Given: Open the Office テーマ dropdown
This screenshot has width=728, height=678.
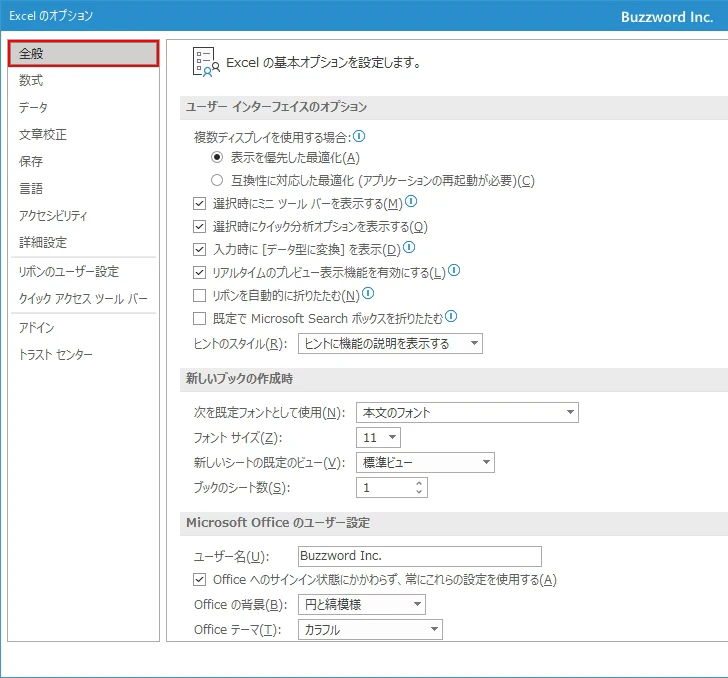Looking at the screenshot, I should (370, 630).
